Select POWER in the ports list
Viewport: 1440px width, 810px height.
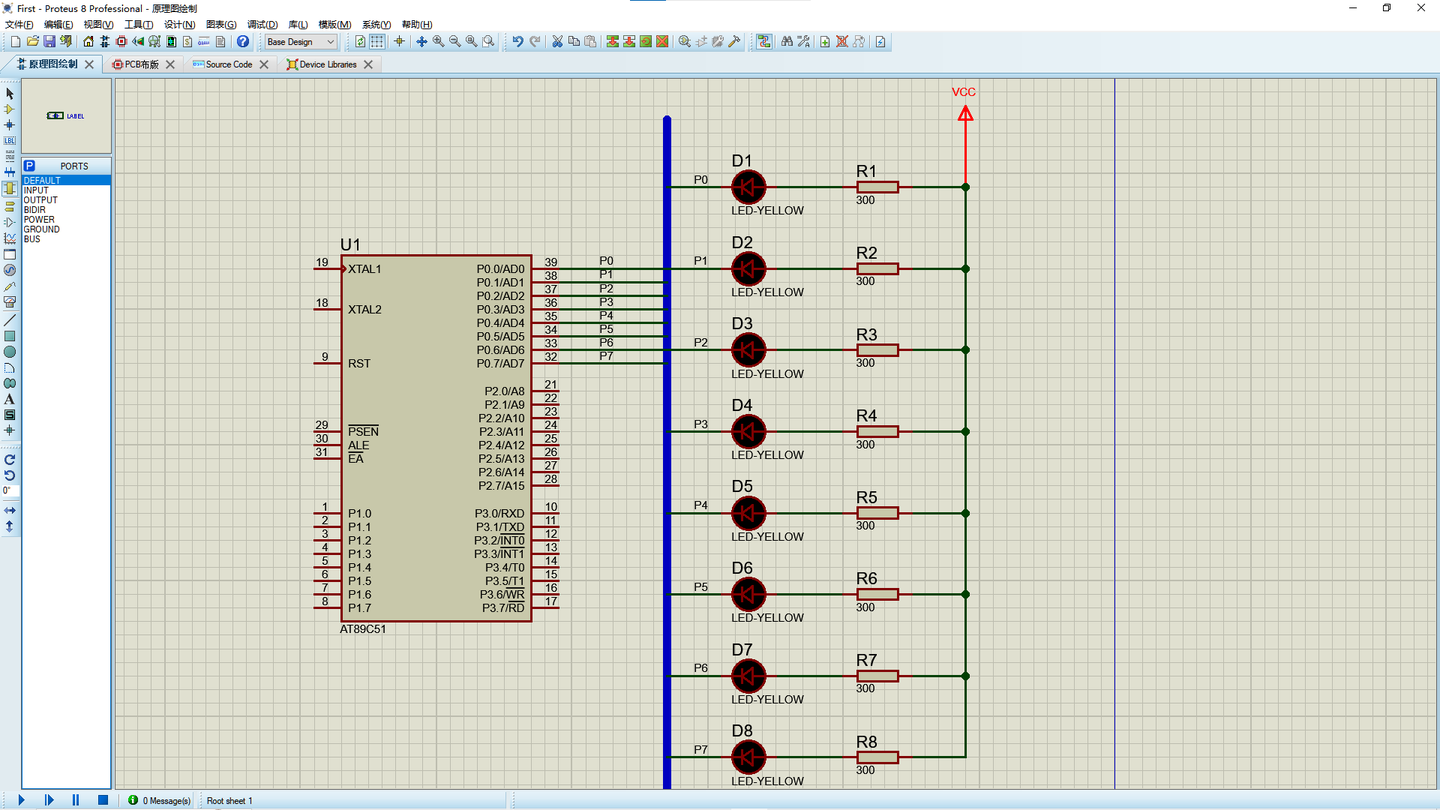(x=39, y=220)
